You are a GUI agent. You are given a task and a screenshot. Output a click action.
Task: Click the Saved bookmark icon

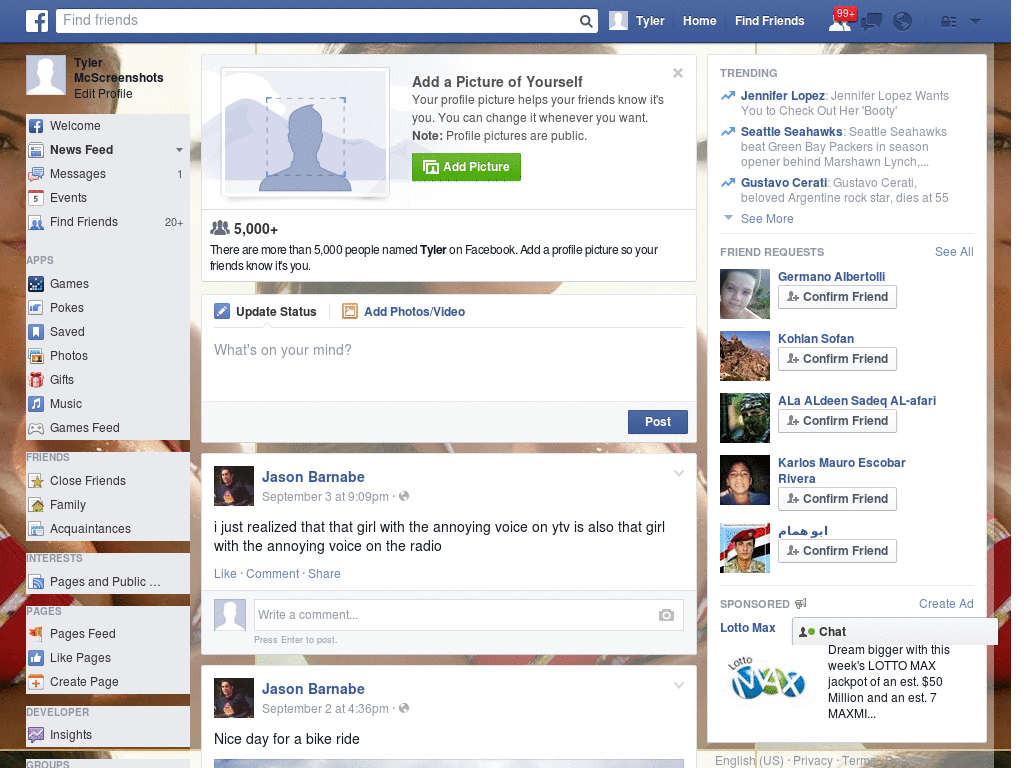[x=36, y=332]
